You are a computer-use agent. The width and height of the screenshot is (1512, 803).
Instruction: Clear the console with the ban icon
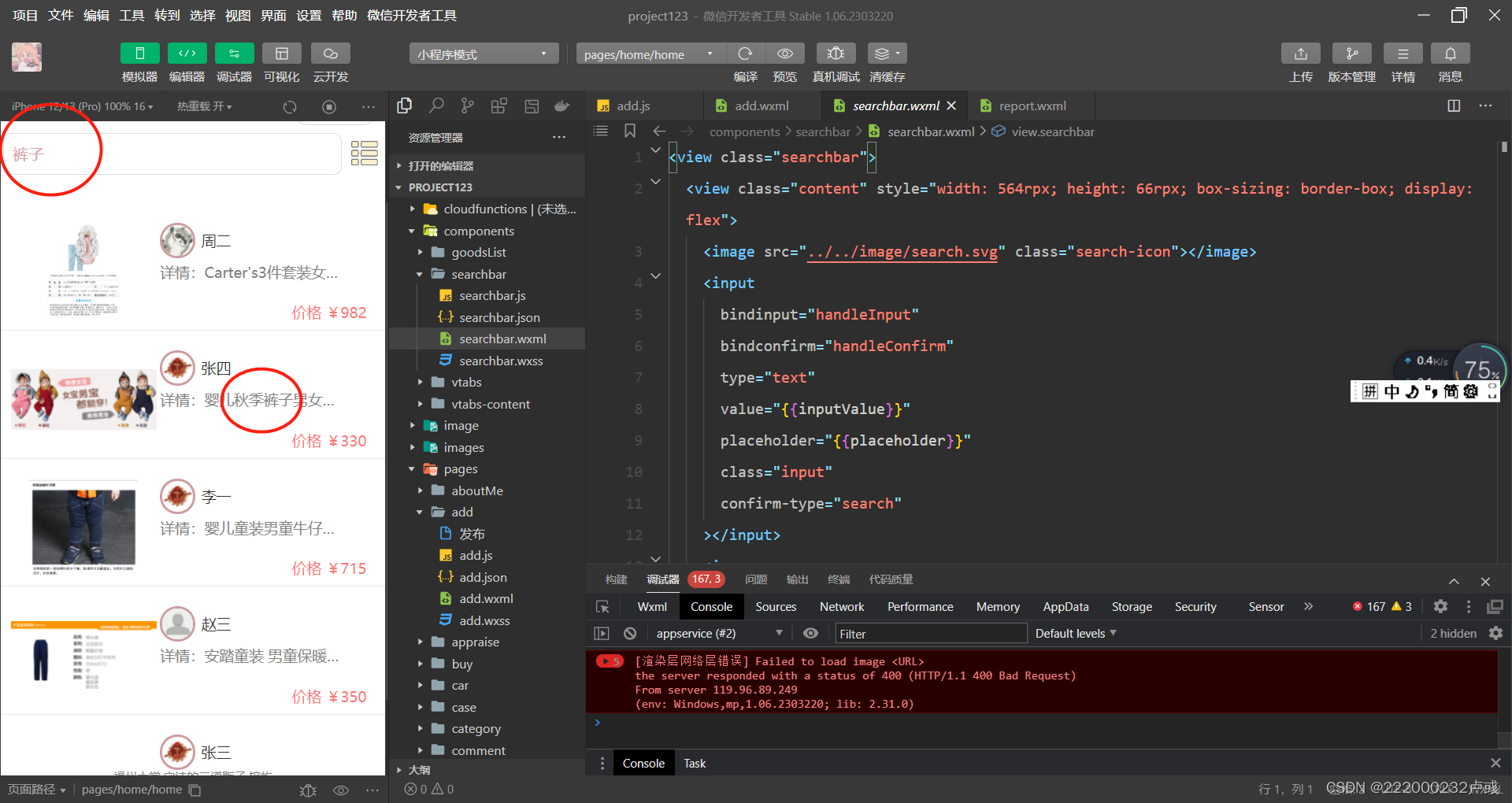pos(630,633)
